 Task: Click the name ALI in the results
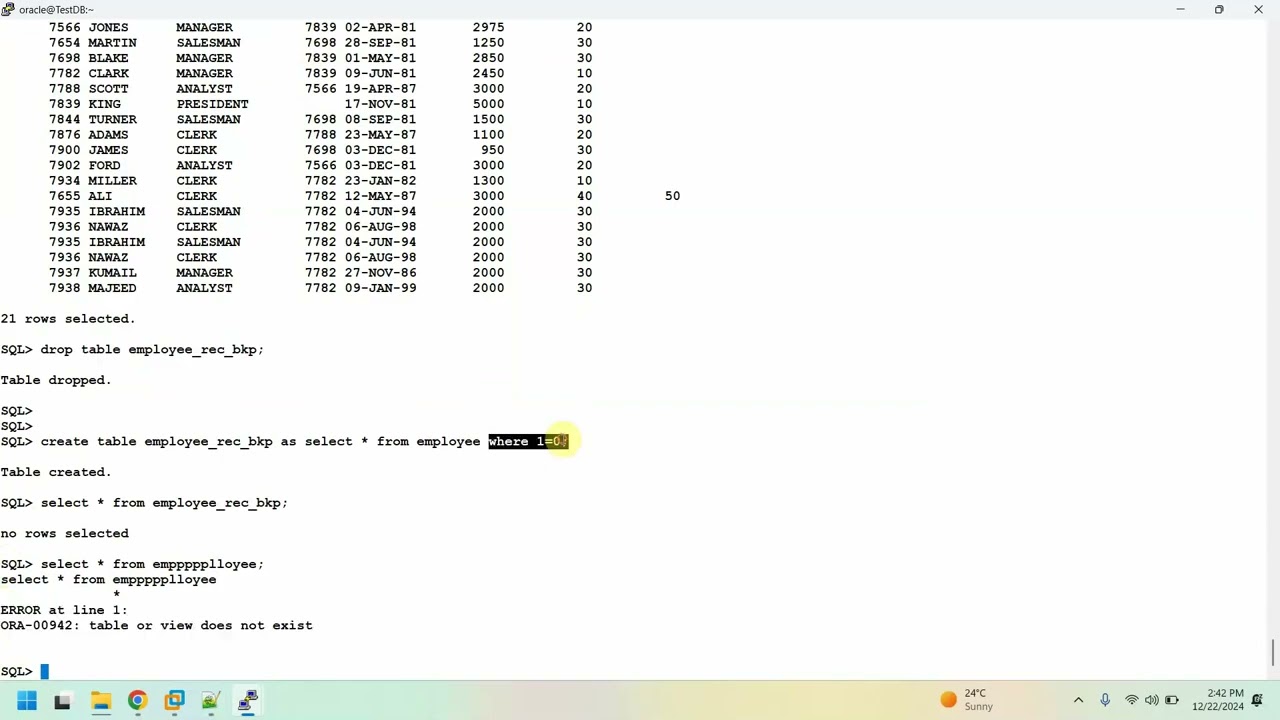(100, 196)
